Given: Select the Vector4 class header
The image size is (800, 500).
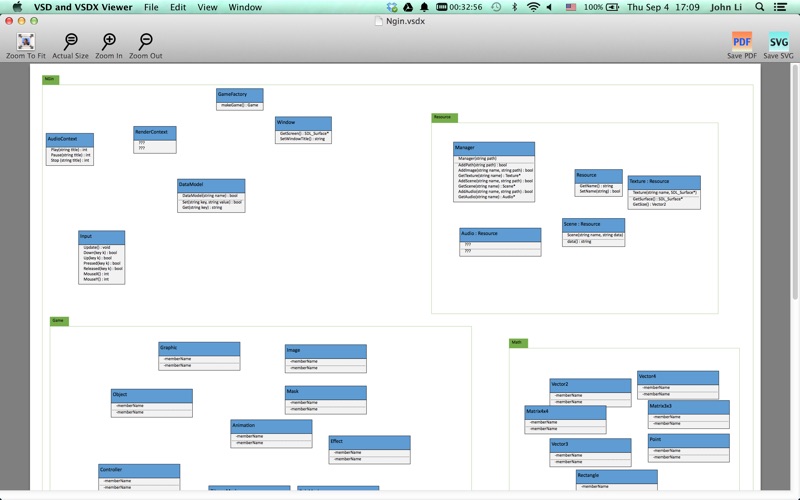Looking at the screenshot, I should [x=678, y=378].
